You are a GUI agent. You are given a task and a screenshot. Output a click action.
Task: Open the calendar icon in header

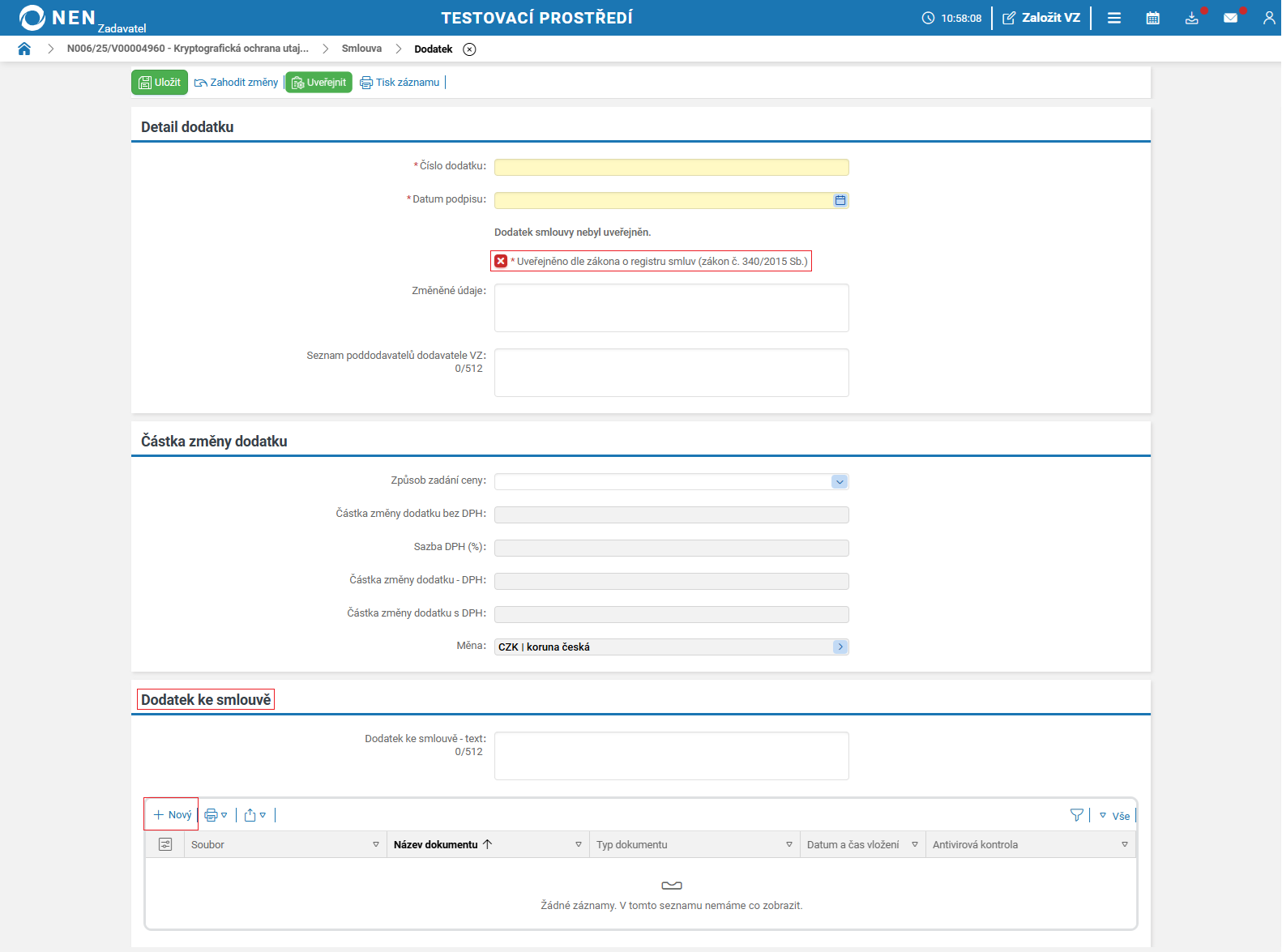[x=1152, y=18]
